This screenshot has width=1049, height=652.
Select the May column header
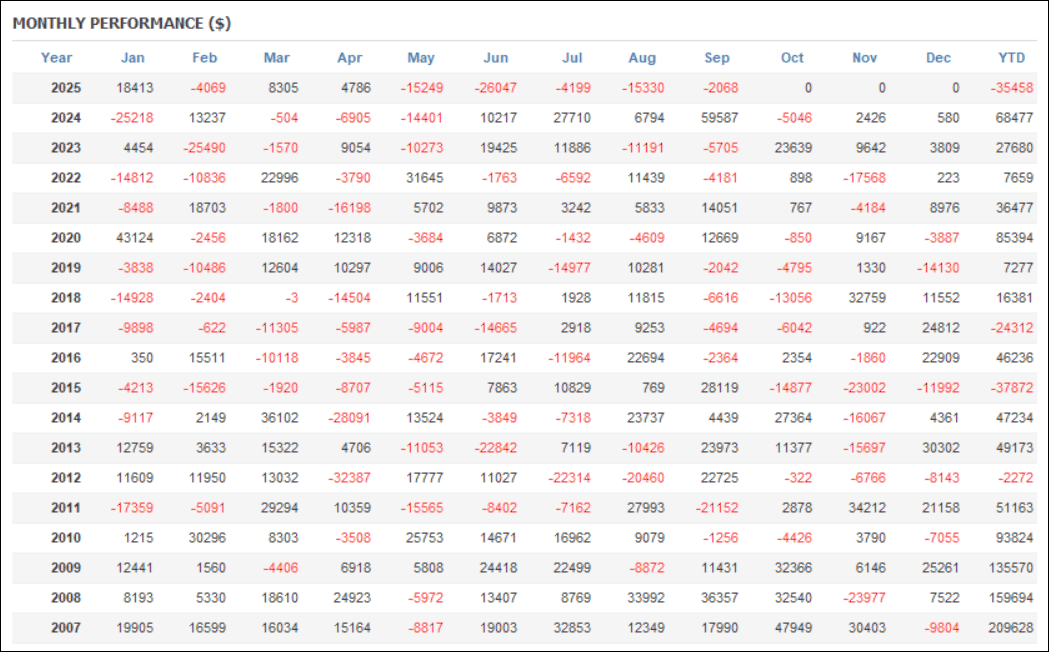click(x=421, y=58)
